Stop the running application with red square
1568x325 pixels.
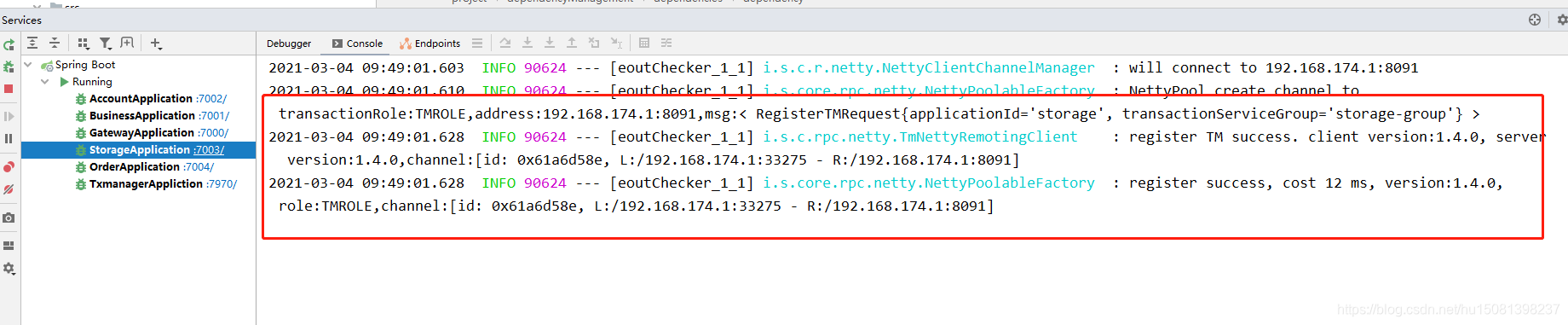[x=9, y=89]
